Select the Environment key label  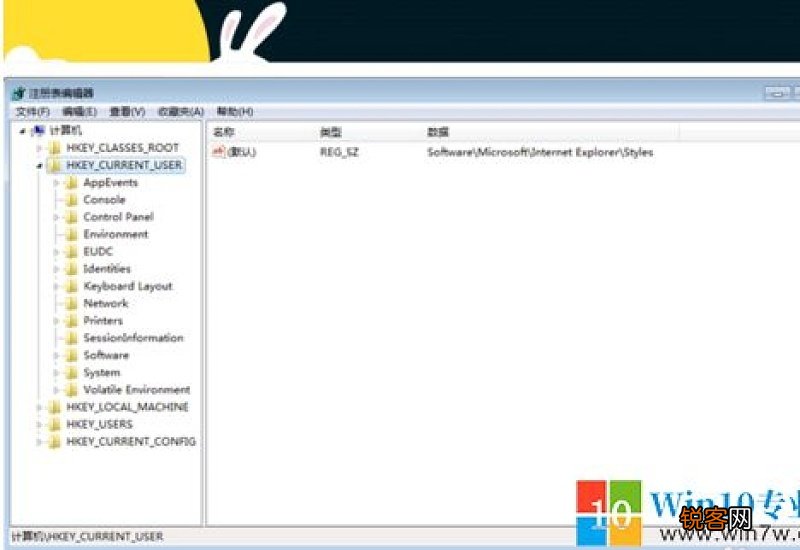(116, 235)
